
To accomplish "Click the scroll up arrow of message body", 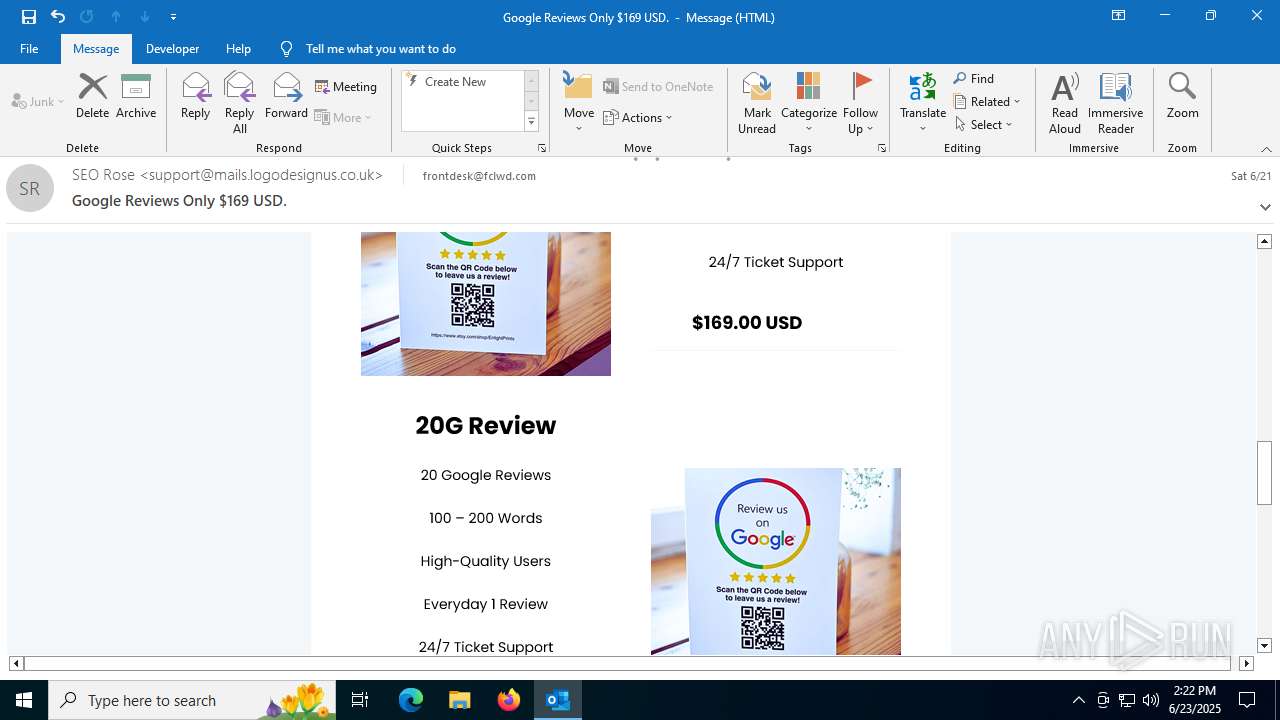I will tap(1264, 241).
